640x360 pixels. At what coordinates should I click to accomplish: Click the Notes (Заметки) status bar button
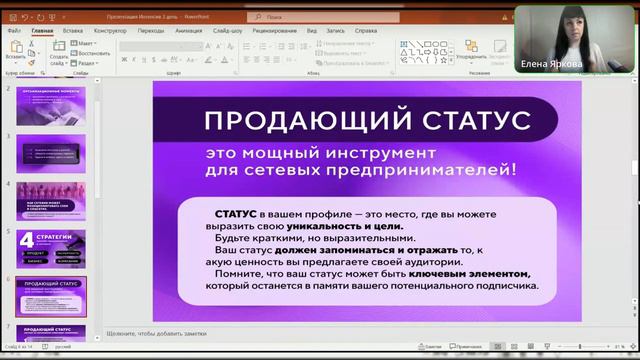(430, 347)
